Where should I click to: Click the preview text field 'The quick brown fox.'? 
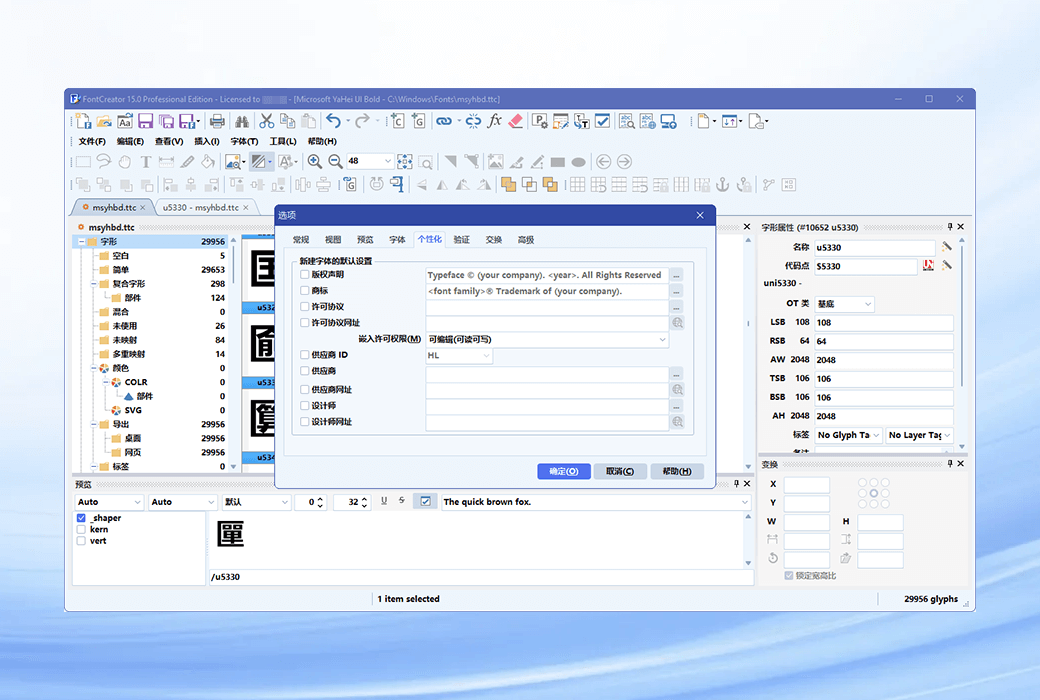590,502
